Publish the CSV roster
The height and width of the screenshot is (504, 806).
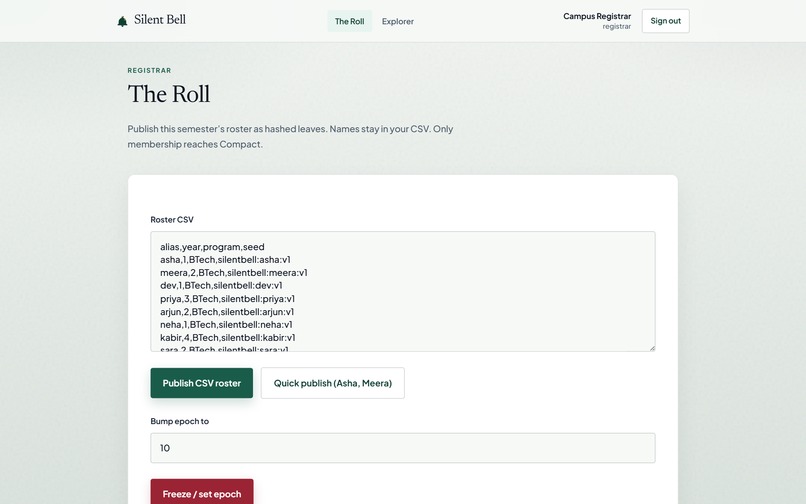tap(202, 383)
